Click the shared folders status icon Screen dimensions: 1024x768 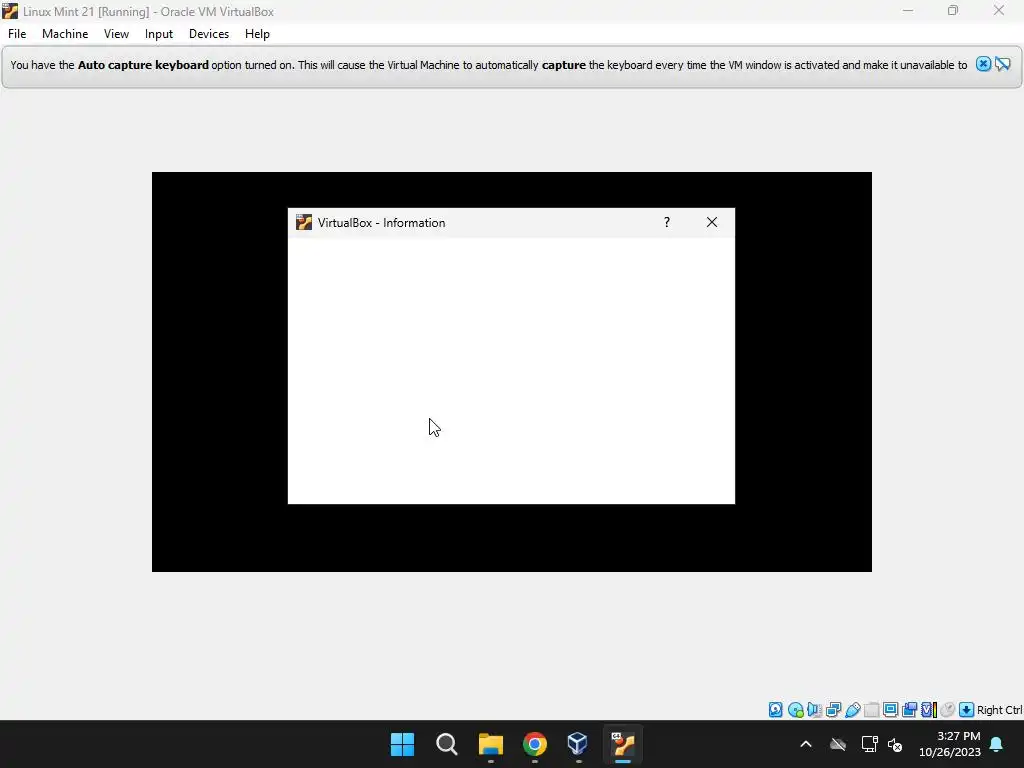(871, 710)
